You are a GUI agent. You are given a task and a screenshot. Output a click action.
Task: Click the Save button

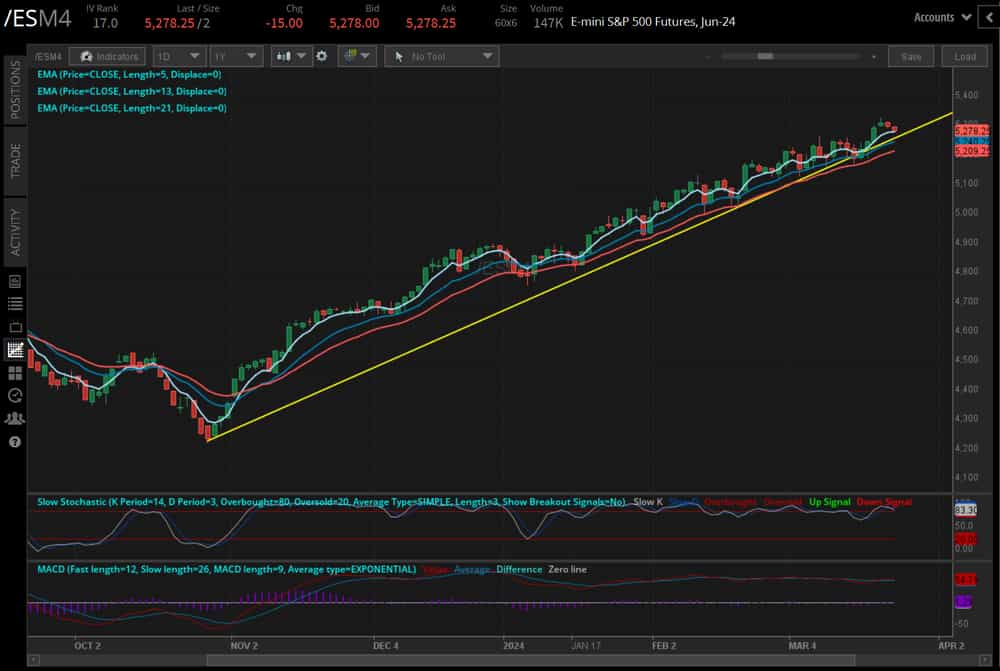[911, 56]
